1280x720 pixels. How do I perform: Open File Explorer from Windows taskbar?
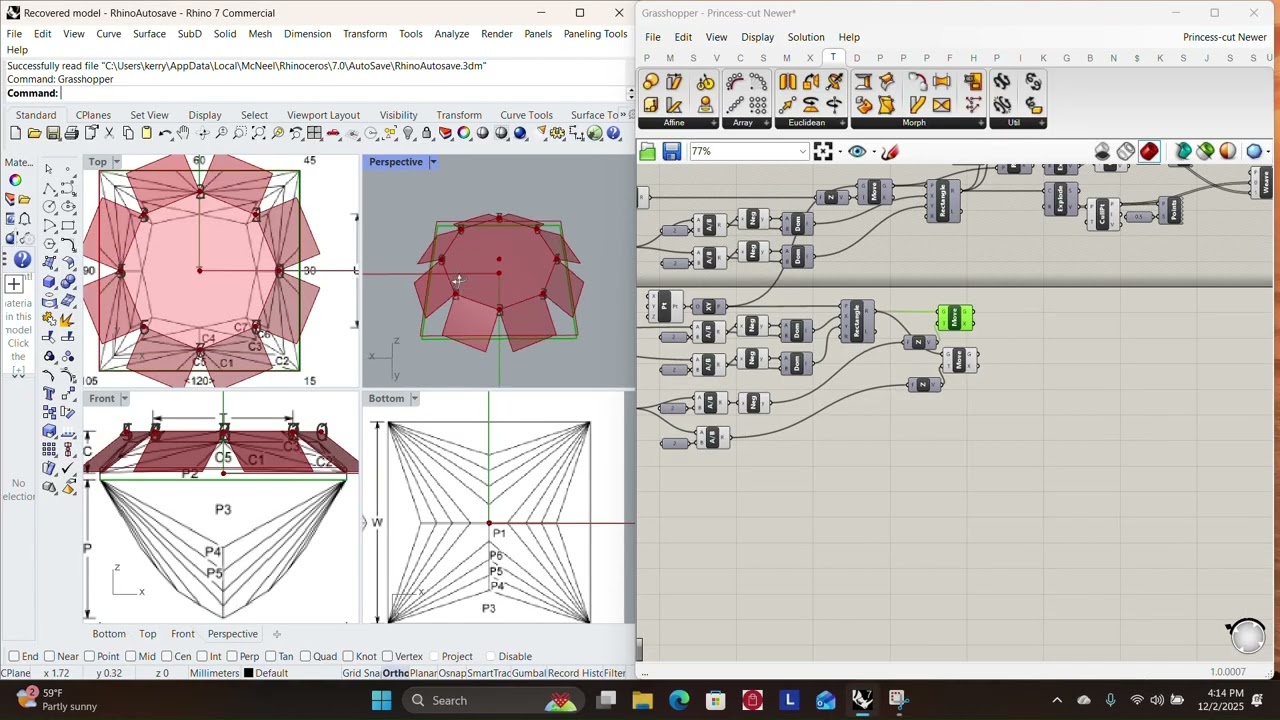[x=642, y=700]
